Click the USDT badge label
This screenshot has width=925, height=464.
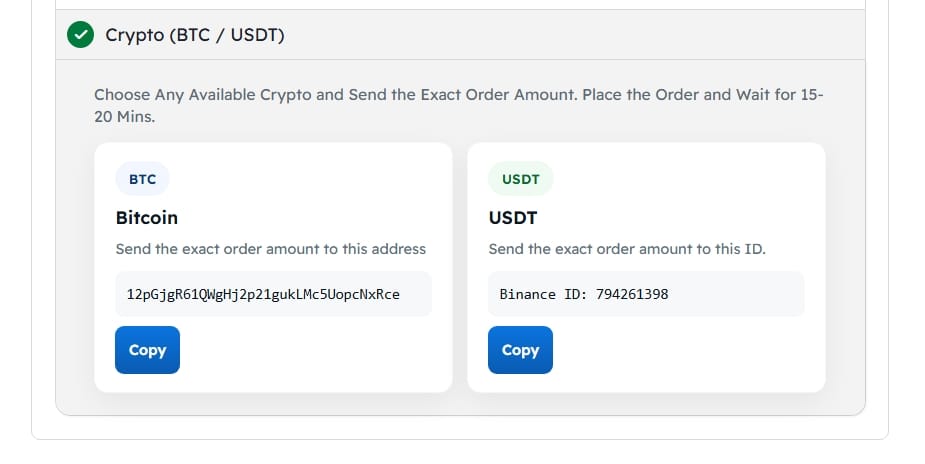pyautogui.click(x=520, y=180)
